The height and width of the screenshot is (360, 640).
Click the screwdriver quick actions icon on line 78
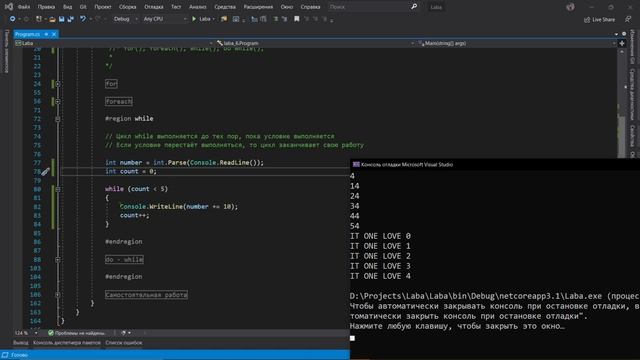click(x=45, y=171)
